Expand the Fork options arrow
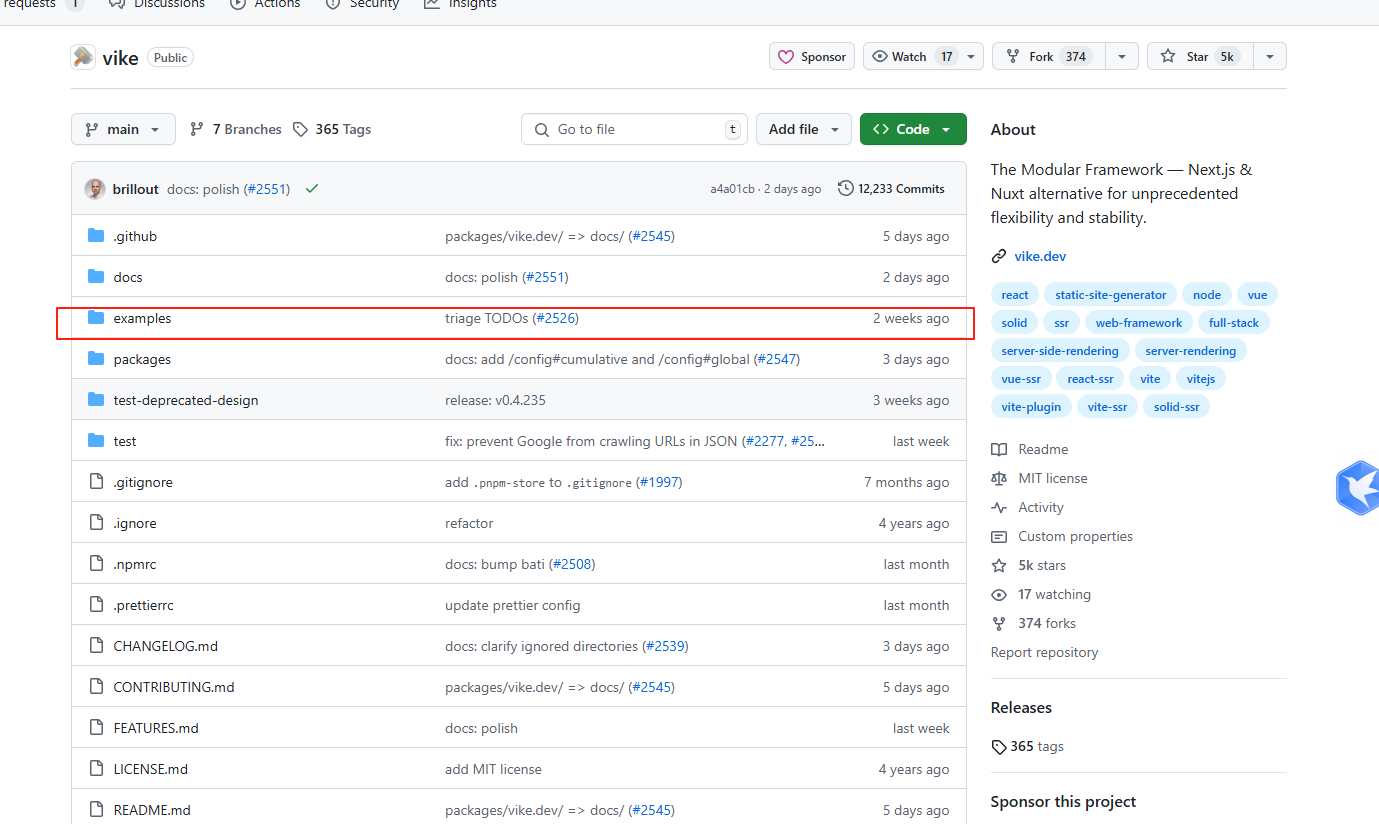 pyautogui.click(x=1121, y=57)
